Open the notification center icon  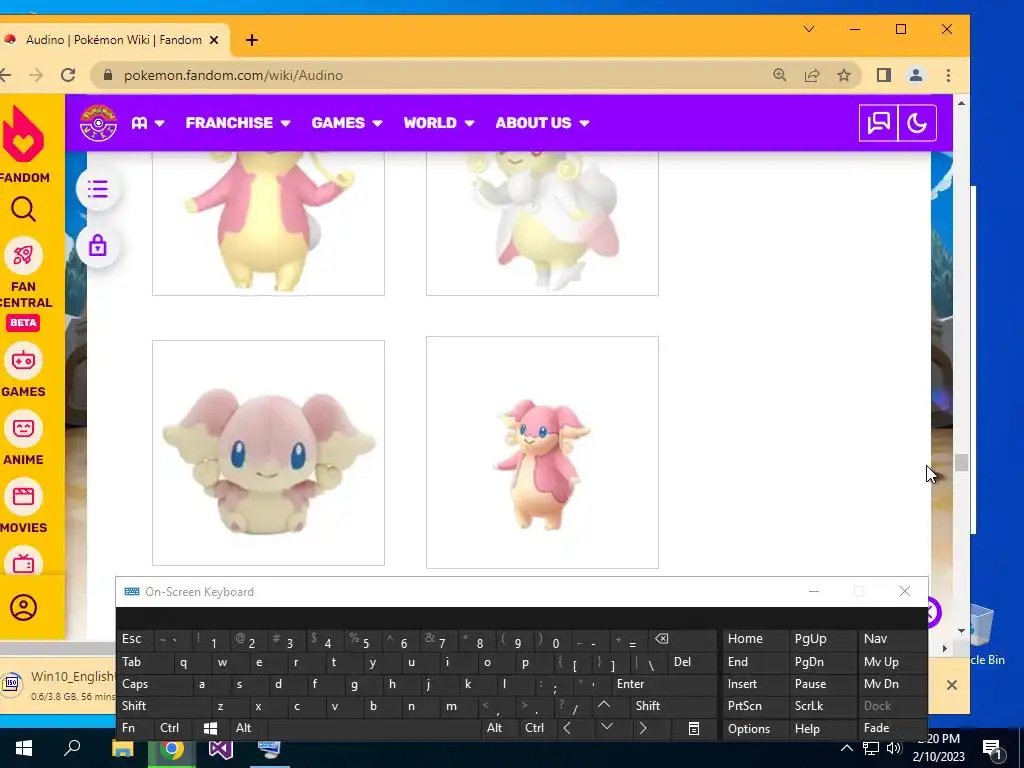pos(993,749)
